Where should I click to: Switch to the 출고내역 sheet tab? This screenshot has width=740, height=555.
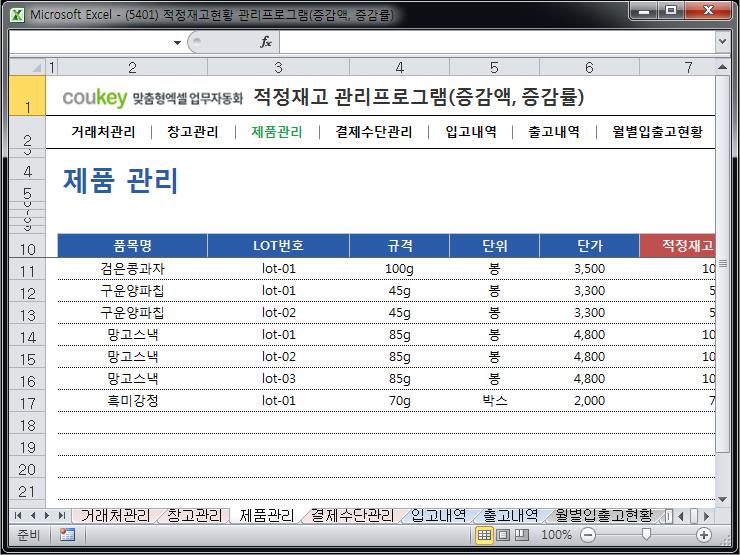[x=510, y=515]
